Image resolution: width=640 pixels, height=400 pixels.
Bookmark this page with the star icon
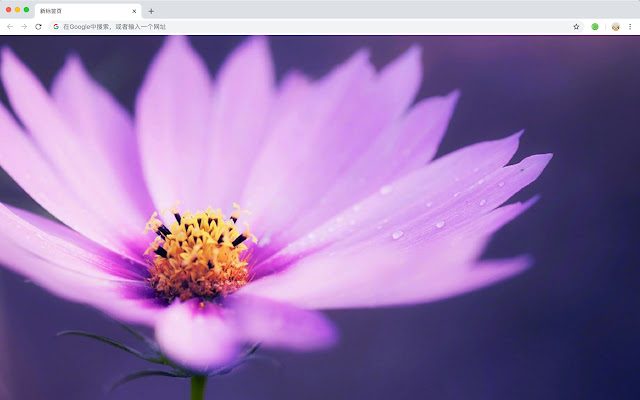pos(576,27)
